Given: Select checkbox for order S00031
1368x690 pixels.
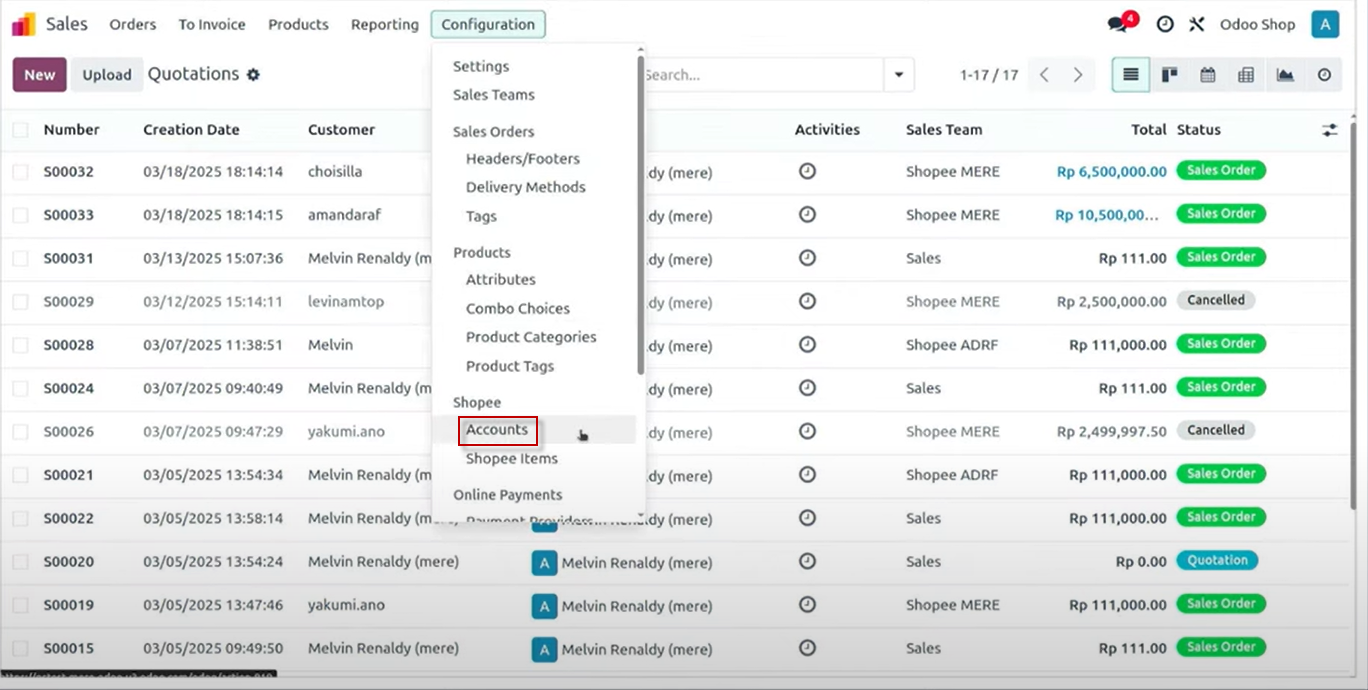Looking at the screenshot, I should coord(20,258).
